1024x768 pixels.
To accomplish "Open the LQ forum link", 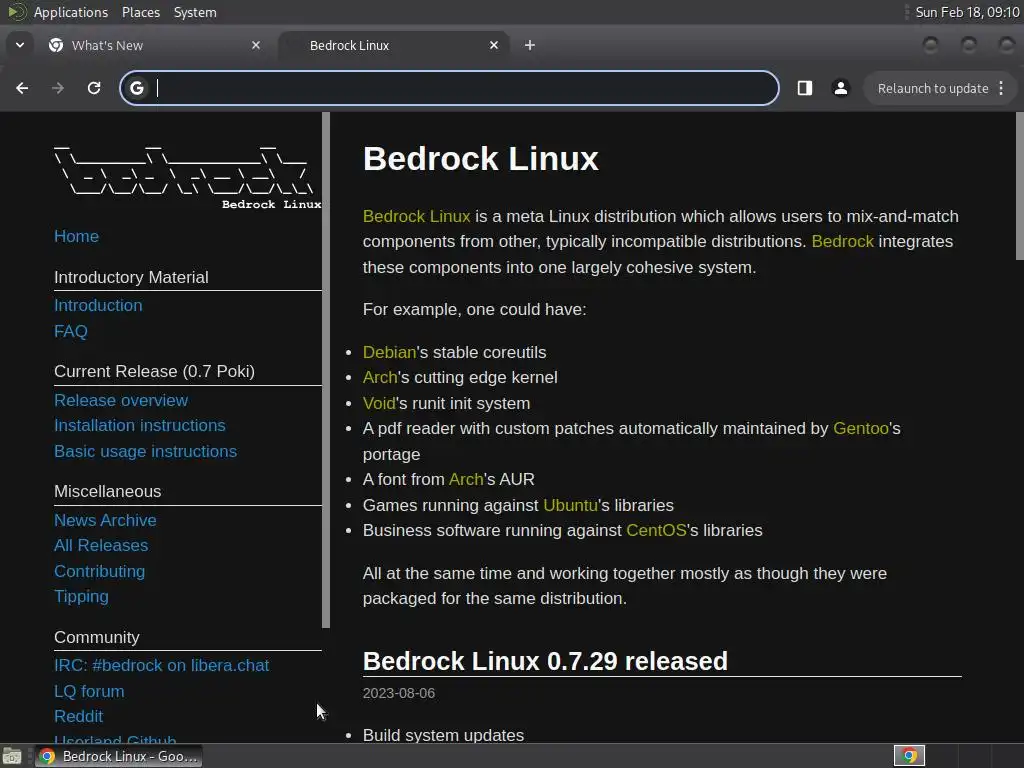I will [x=89, y=691].
